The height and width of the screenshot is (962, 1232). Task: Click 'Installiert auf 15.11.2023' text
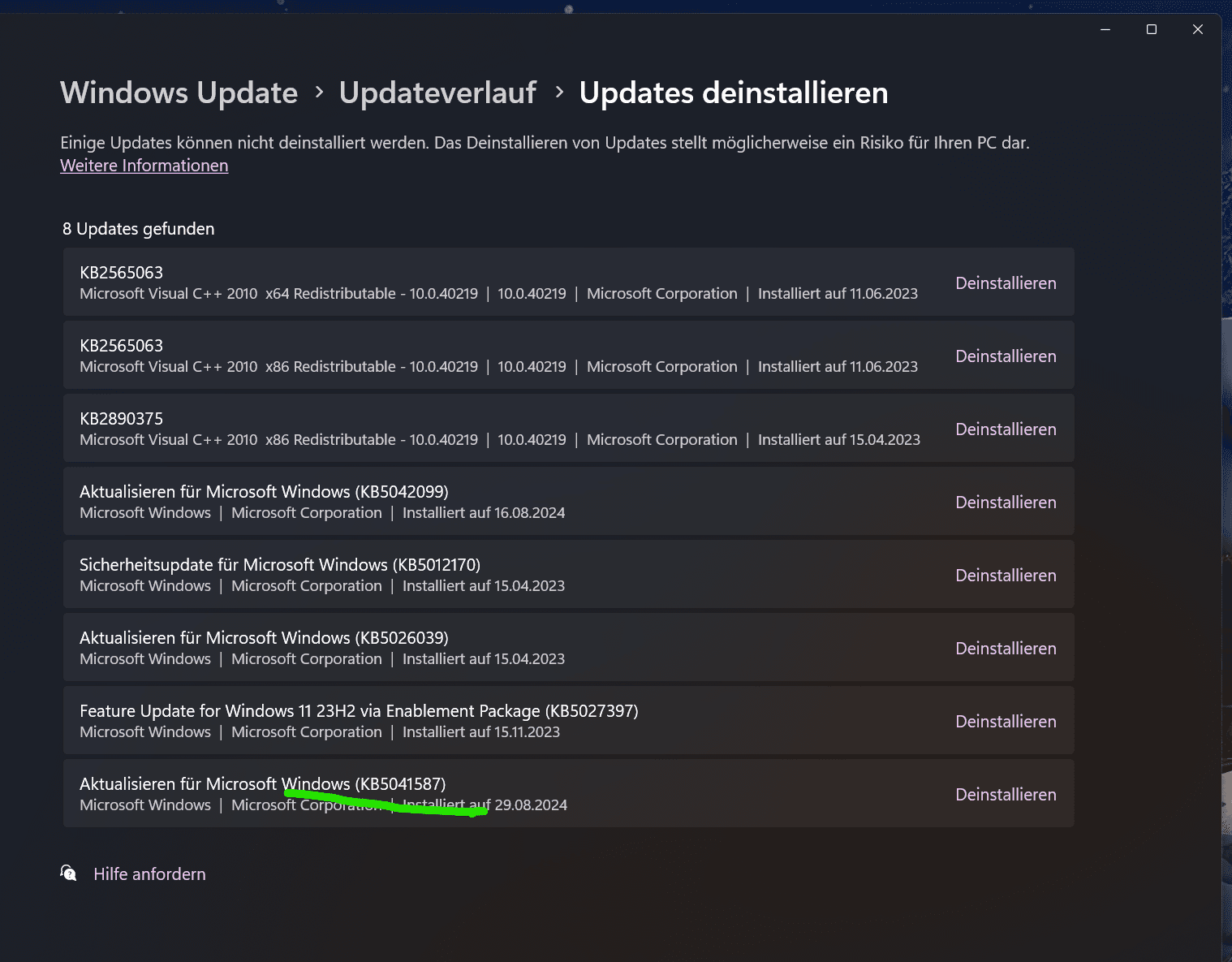click(481, 732)
